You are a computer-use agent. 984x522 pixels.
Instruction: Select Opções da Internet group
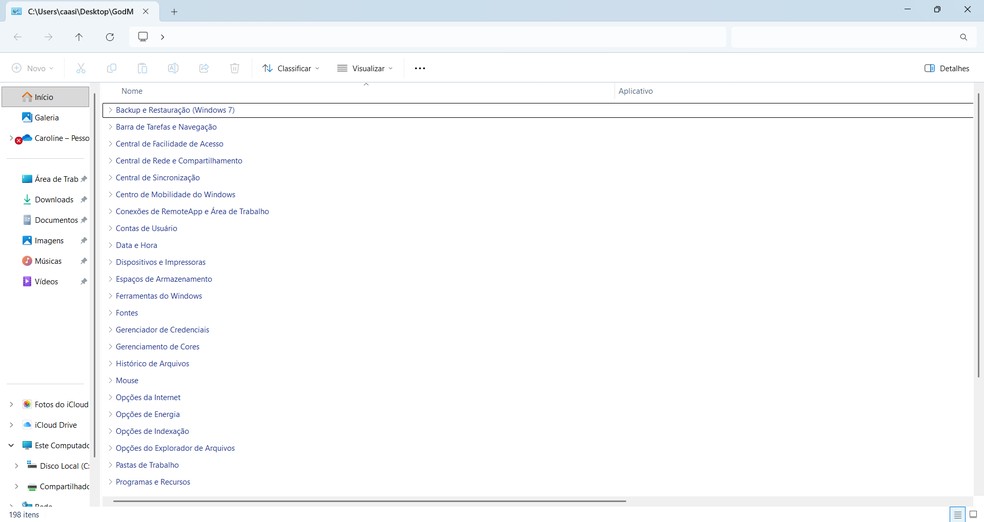(147, 398)
